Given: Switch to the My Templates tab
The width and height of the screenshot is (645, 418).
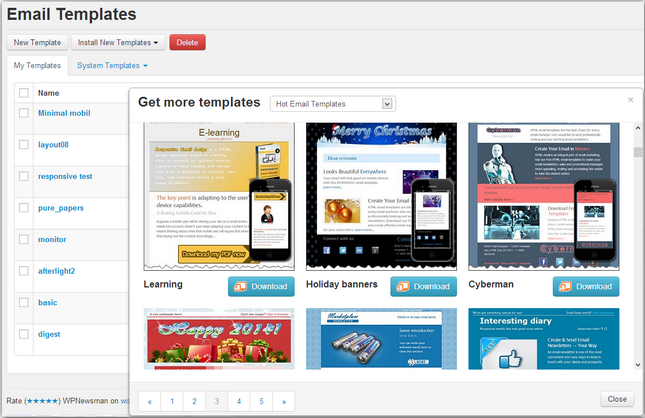Looking at the screenshot, I should coord(36,66).
